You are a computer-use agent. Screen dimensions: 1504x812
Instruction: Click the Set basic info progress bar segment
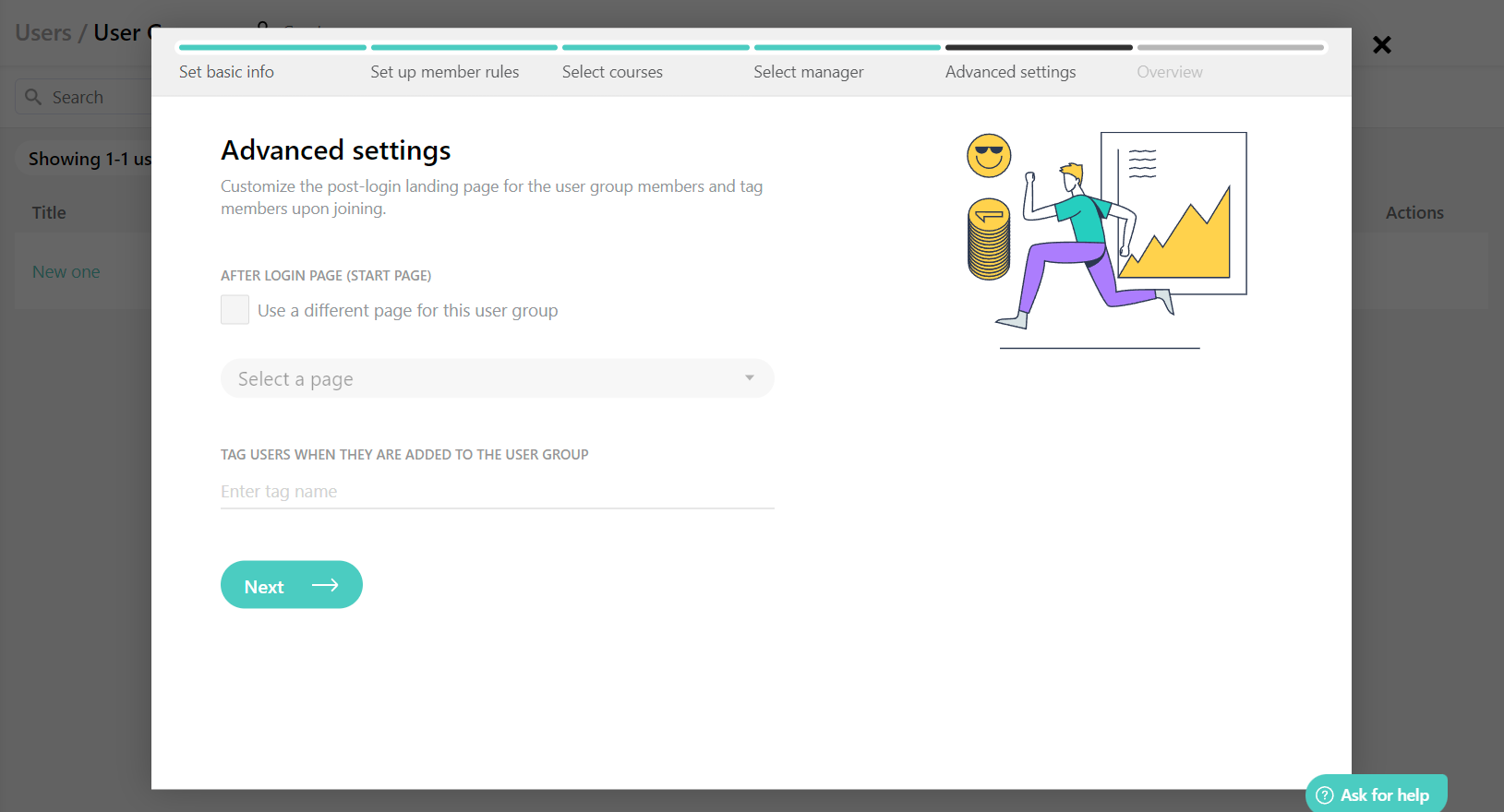click(x=272, y=47)
